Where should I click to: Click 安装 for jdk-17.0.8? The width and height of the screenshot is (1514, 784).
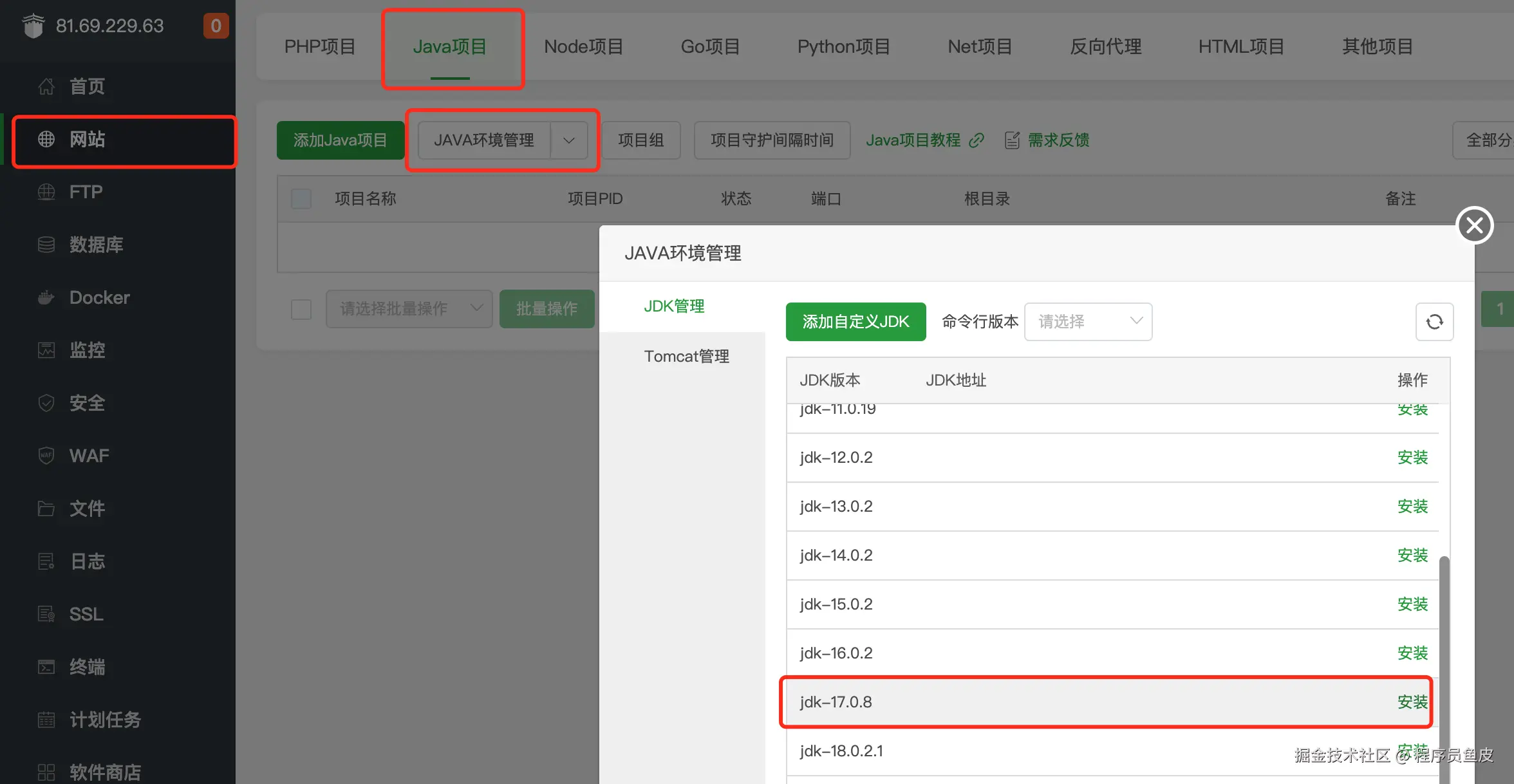coord(1412,702)
